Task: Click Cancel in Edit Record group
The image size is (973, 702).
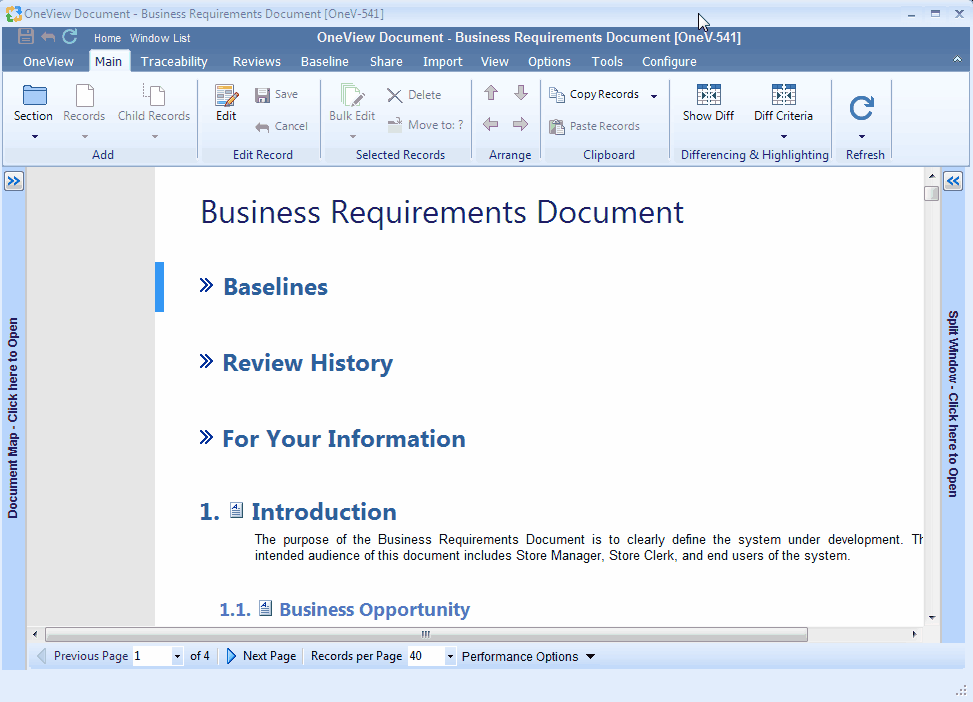Action: [x=282, y=126]
